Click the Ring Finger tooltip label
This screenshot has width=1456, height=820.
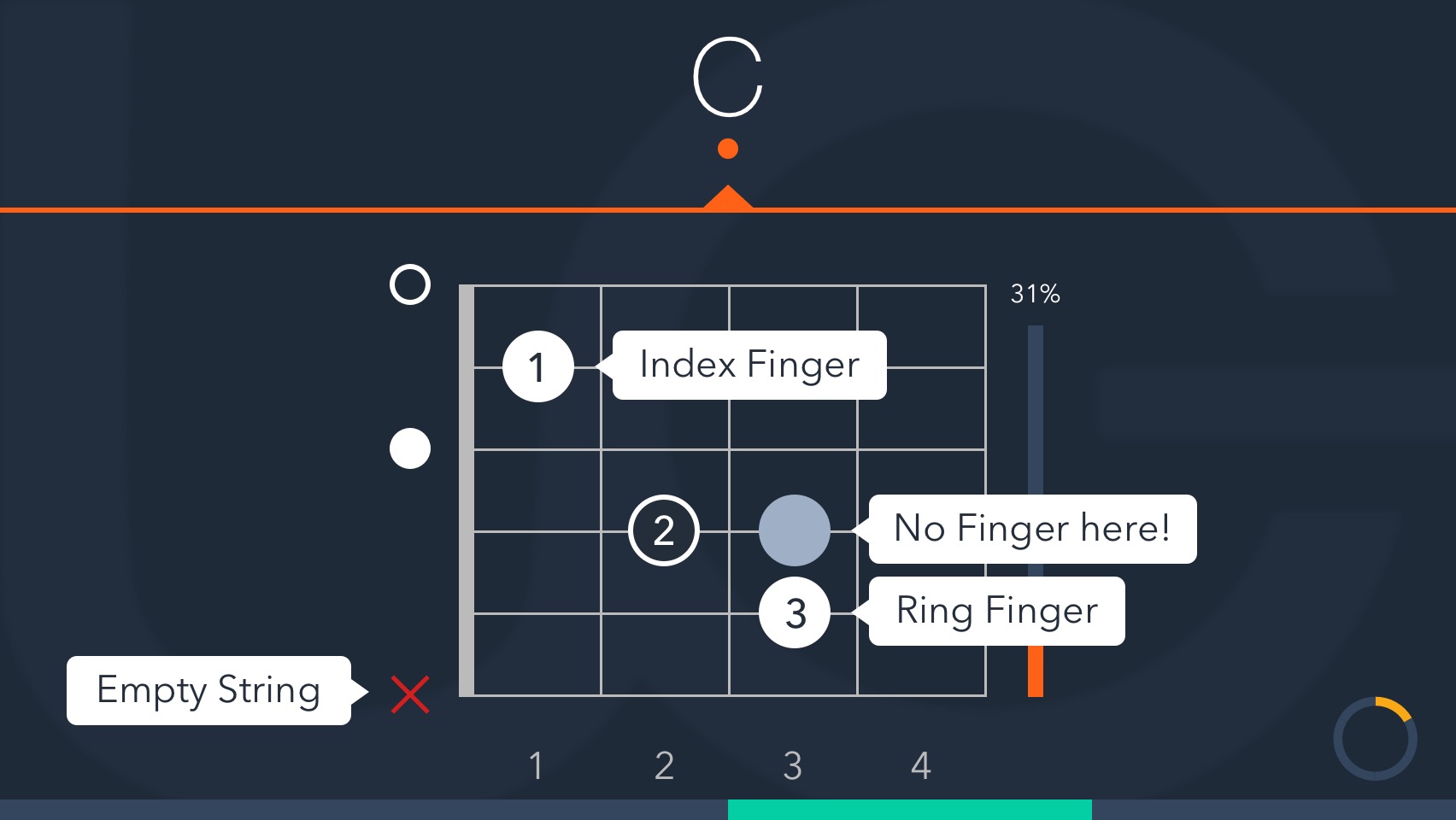click(996, 611)
